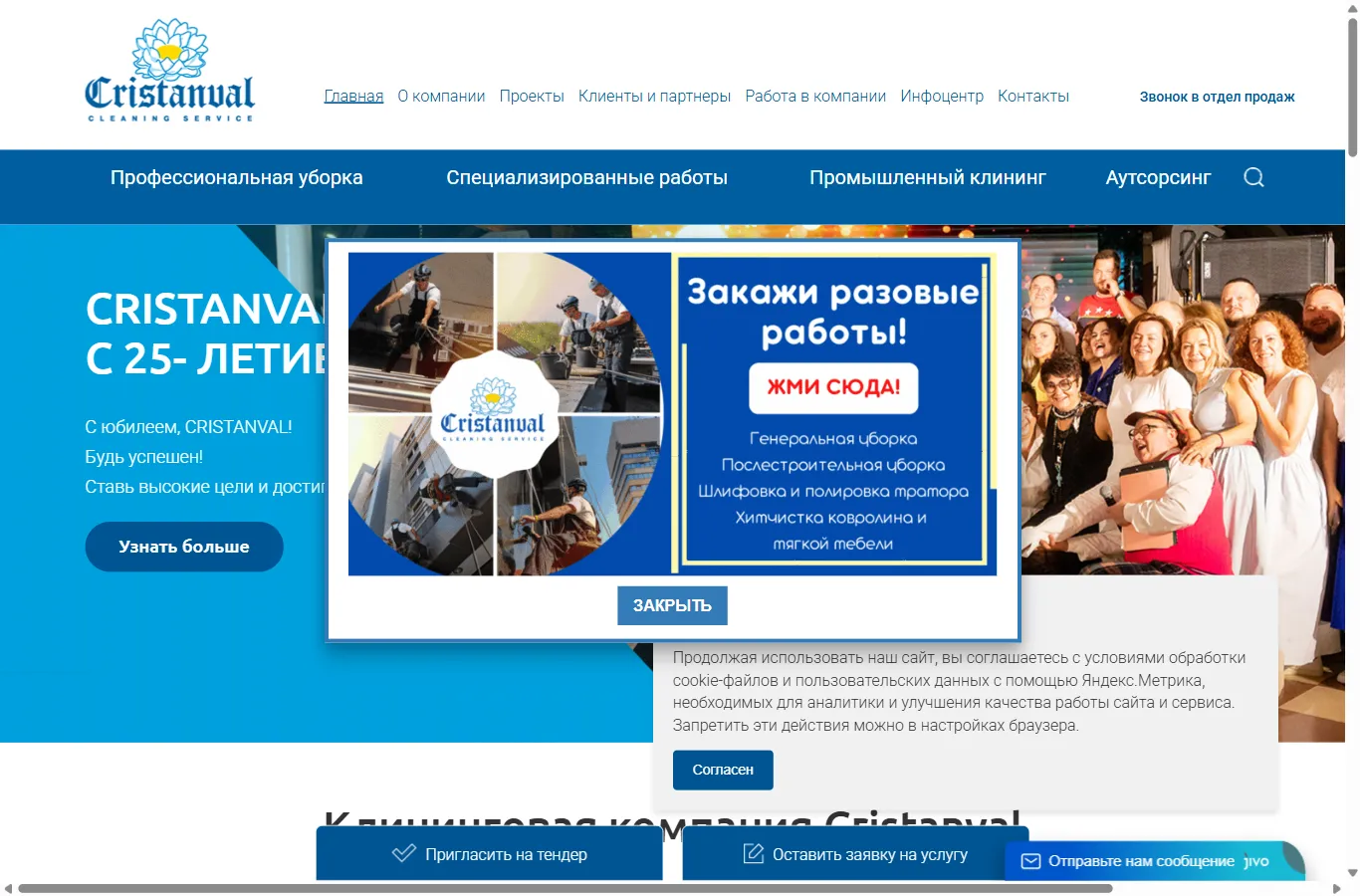The image size is (1360, 896).
Task: Open the Проекты menu item
Action: [532, 97]
